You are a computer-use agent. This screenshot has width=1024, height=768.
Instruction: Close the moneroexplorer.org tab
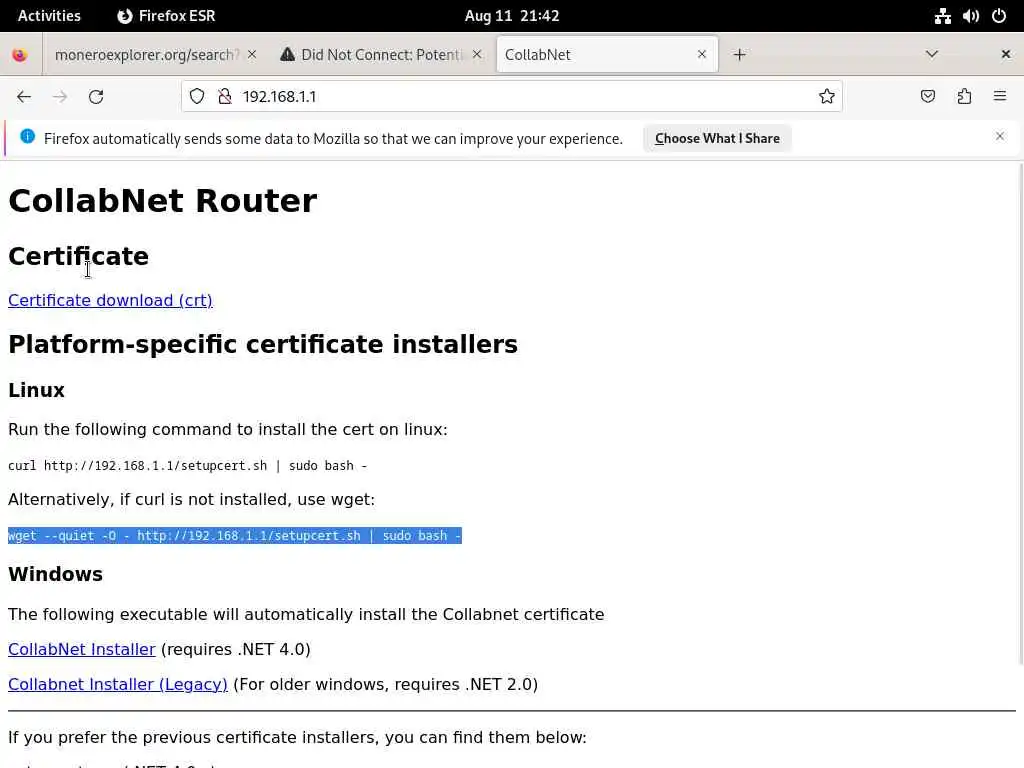point(252,54)
